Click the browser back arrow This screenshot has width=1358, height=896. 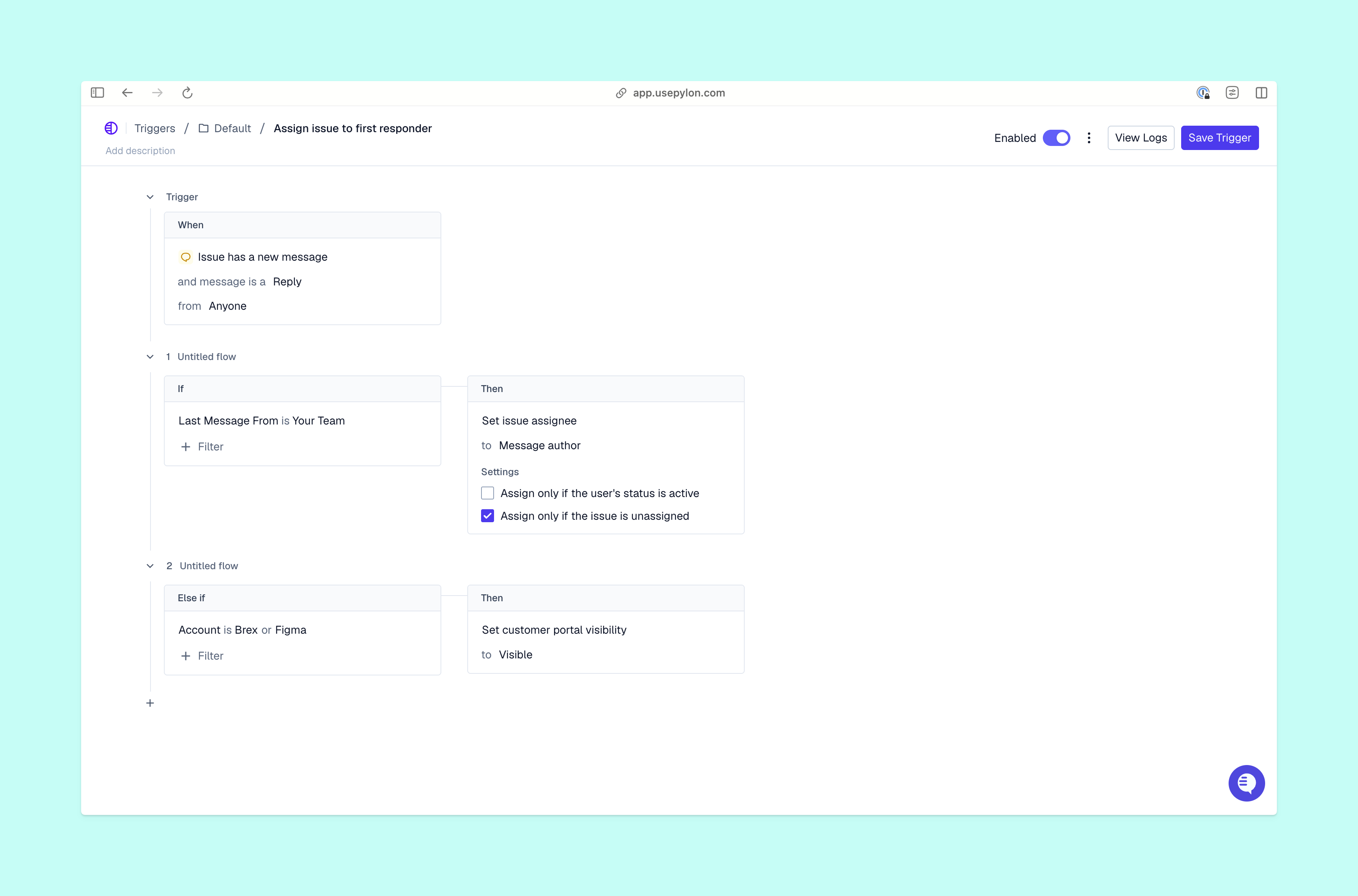(127, 92)
